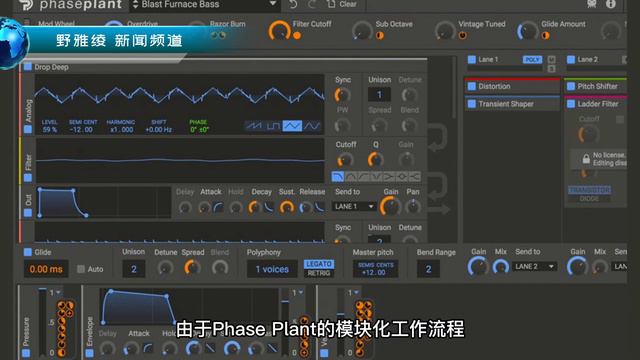Select the sine waveform shape
The image size is (640, 360).
312,126
